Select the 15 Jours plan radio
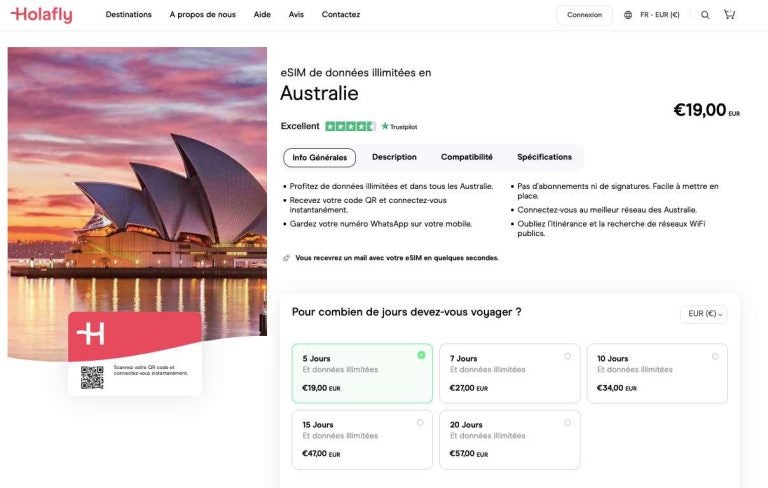Image resolution: width=768 pixels, height=488 pixels. click(420, 422)
